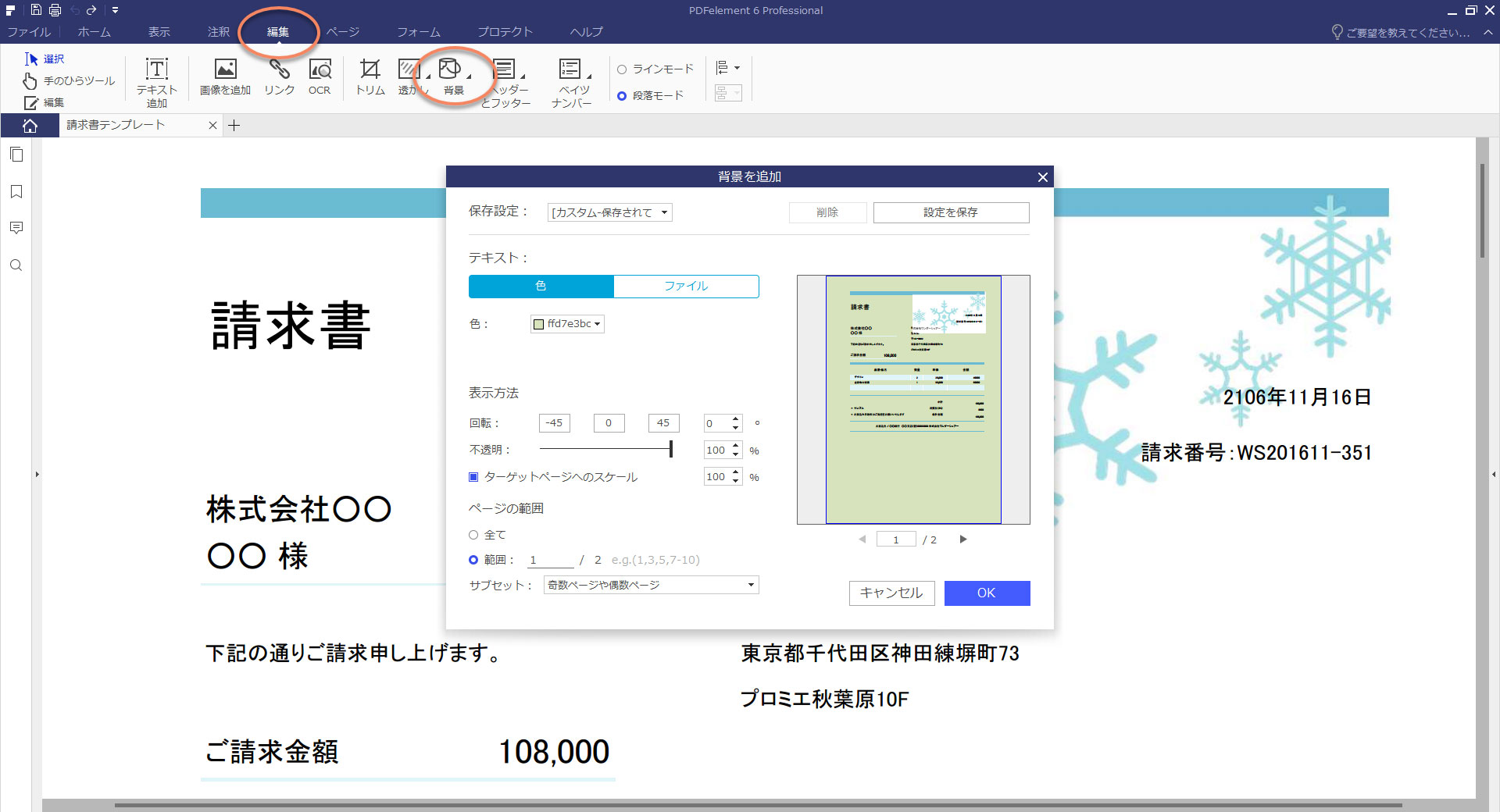Expand alignment options dropdown arrow
The height and width of the screenshot is (812, 1500).
pos(737,68)
